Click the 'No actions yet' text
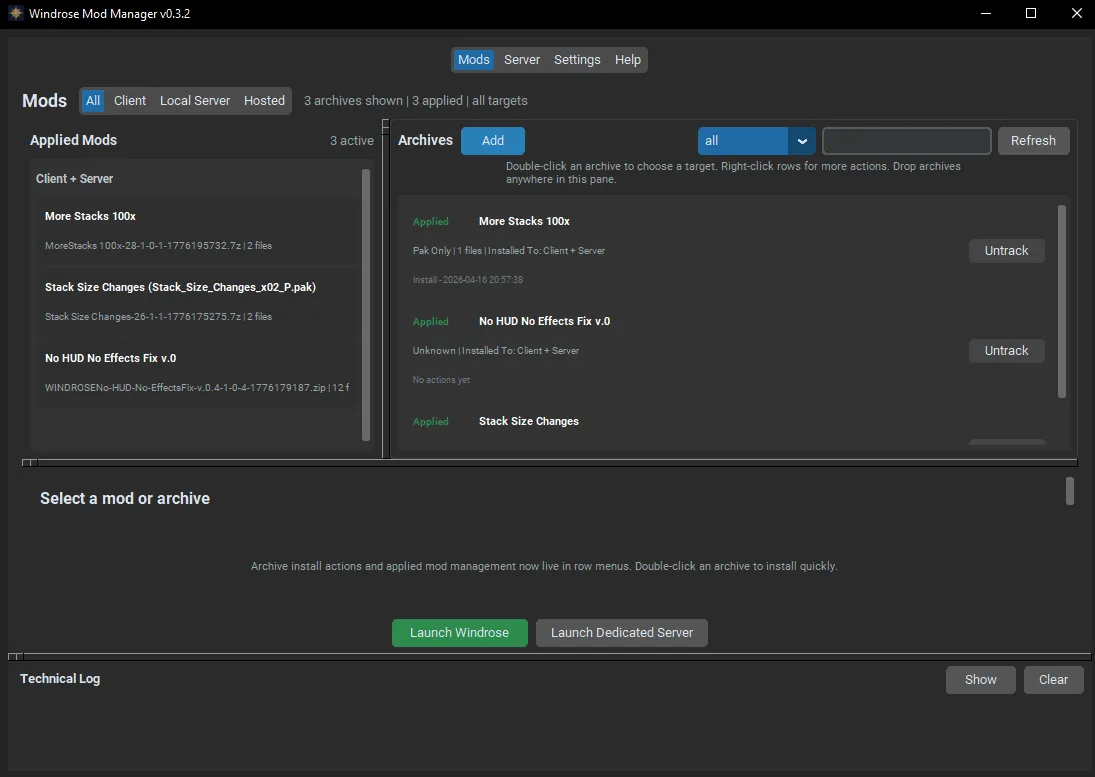This screenshot has height=777, width=1095. tap(441, 380)
